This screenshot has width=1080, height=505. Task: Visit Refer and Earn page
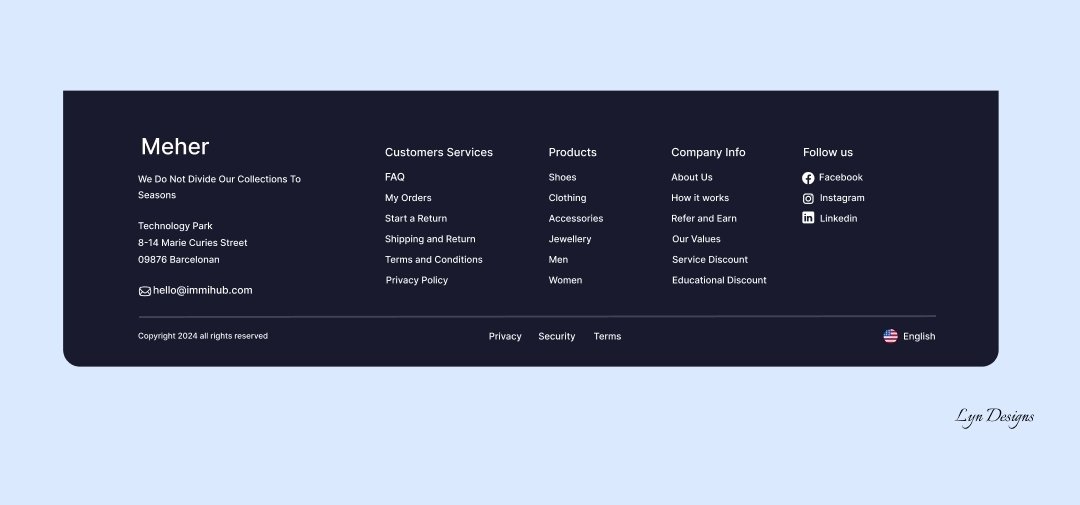click(x=704, y=218)
